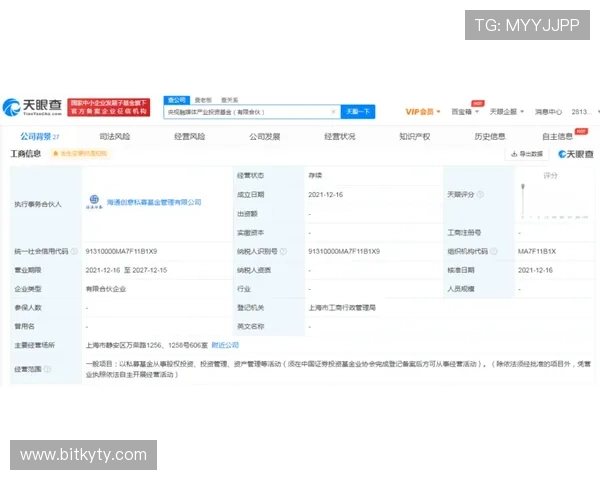The width and height of the screenshot is (600, 480).
Task: Click the 导出数据 export button
Action: tap(527, 154)
